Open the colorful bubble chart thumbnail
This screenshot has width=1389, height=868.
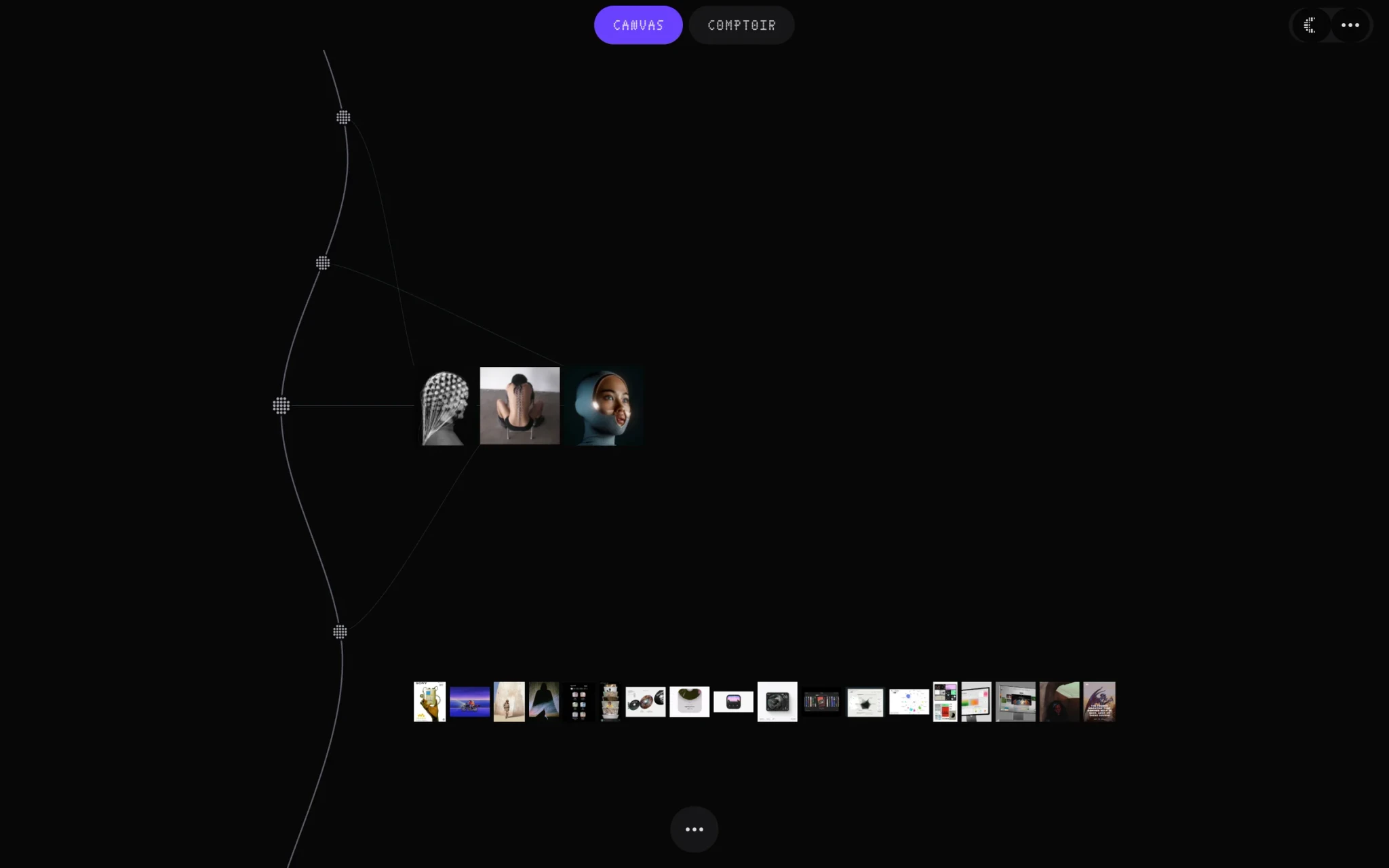tap(909, 702)
